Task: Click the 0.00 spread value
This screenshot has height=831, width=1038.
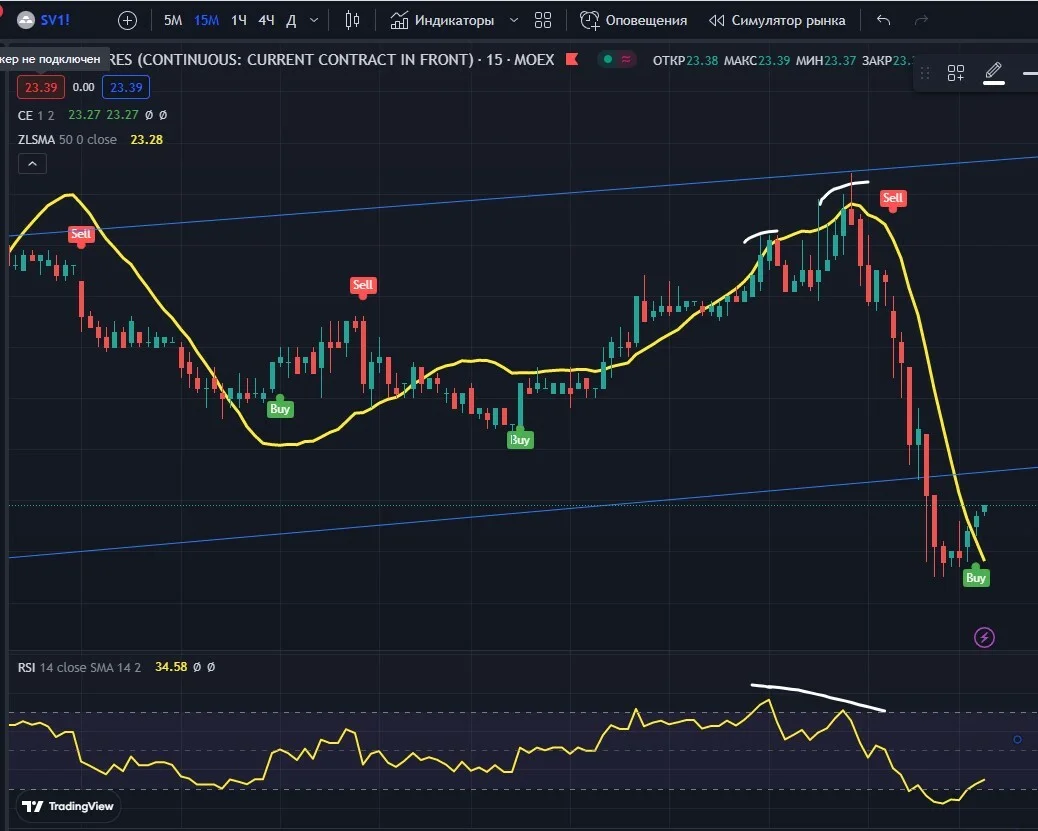Action: coord(83,87)
